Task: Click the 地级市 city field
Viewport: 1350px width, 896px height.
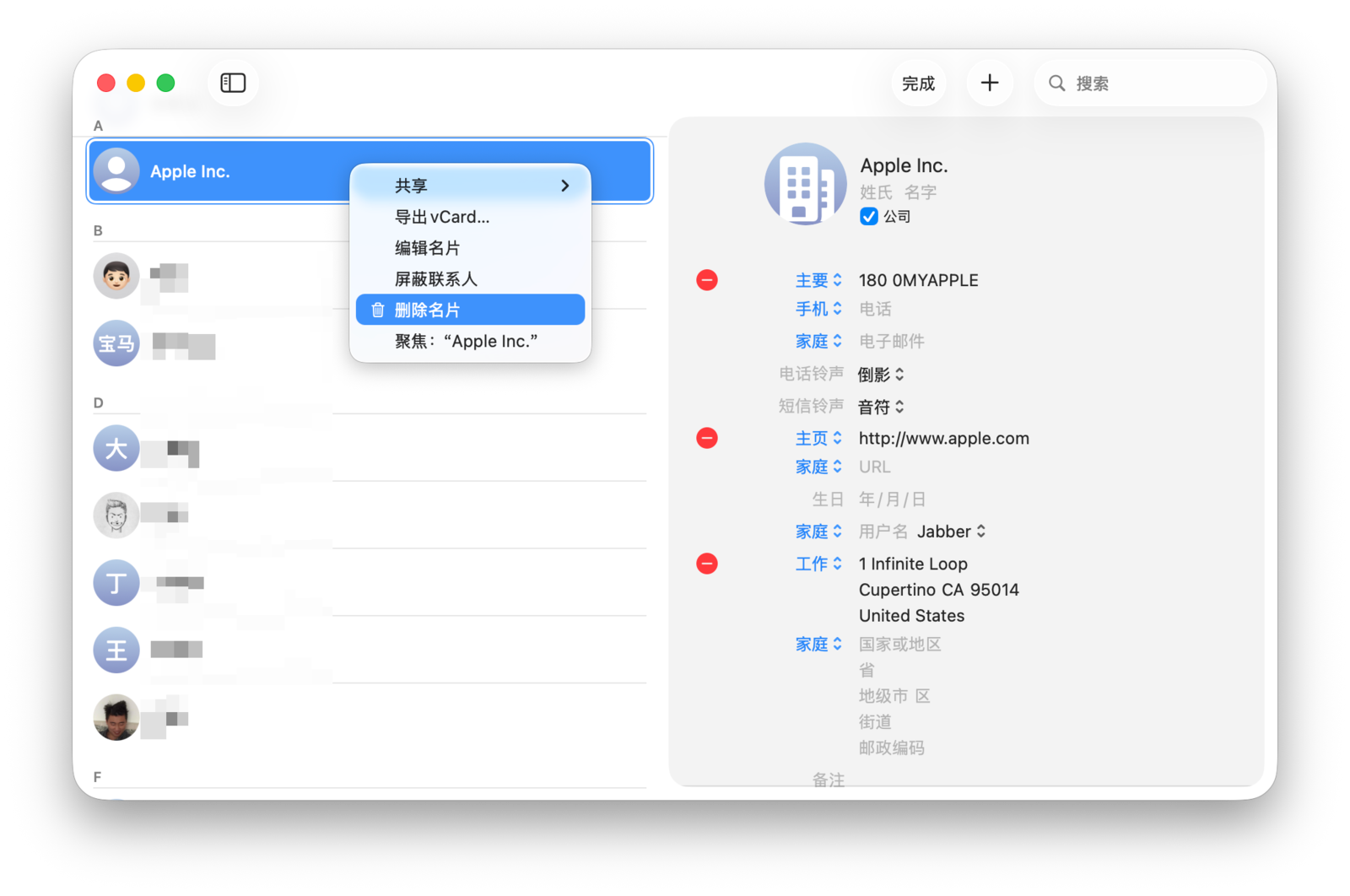Action: pyautogui.click(x=883, y=696)
